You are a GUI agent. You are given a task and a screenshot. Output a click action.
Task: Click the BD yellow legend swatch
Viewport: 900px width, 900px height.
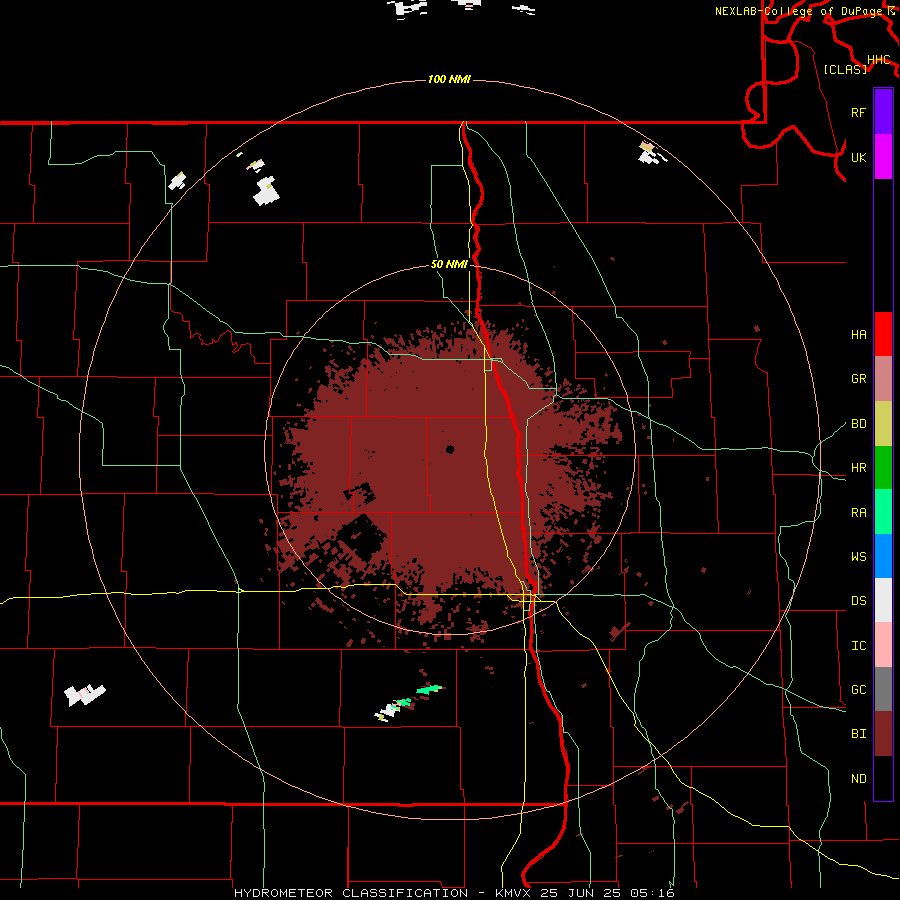click(883, 424)
